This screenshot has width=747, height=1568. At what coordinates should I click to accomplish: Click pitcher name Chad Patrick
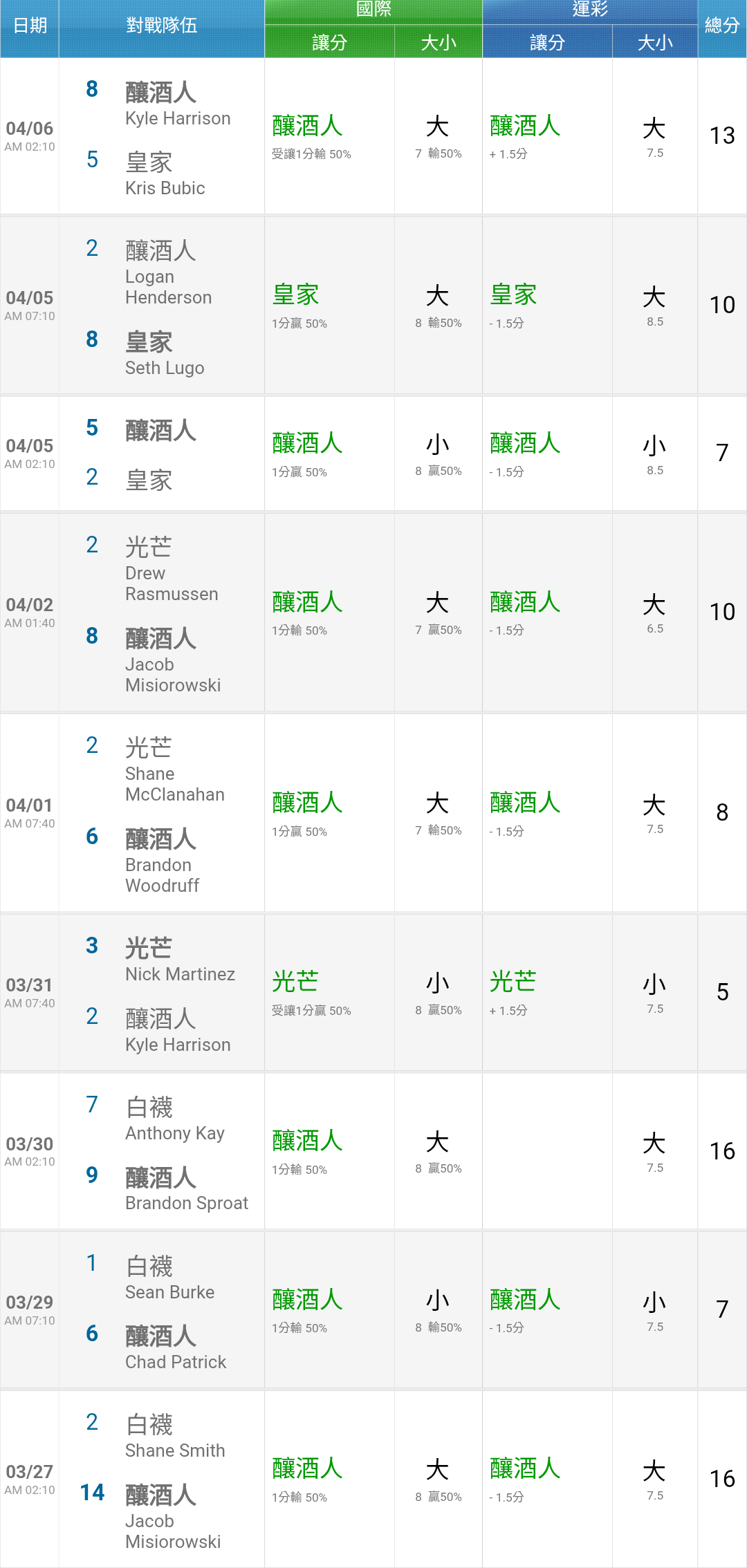(176, 1362)
